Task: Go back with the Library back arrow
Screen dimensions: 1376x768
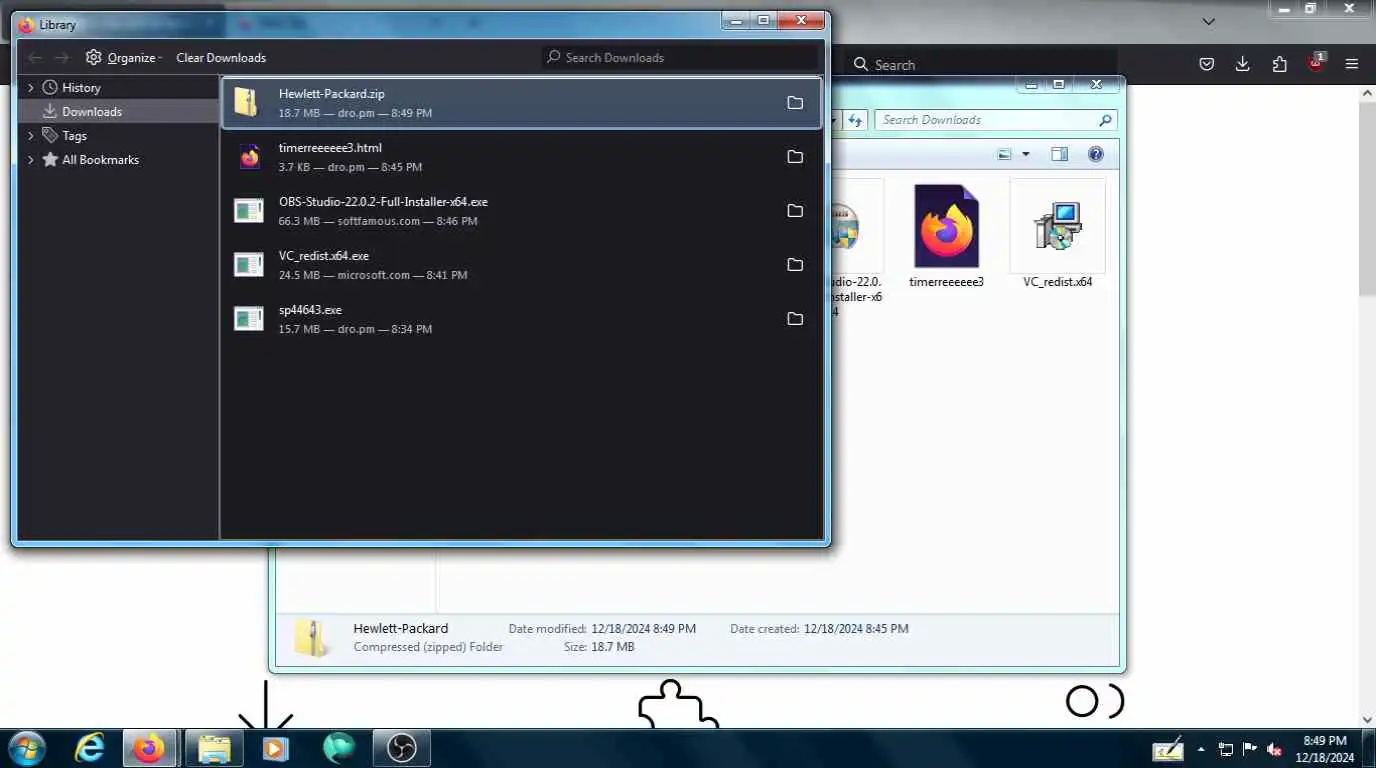Action: click(35, 58)
